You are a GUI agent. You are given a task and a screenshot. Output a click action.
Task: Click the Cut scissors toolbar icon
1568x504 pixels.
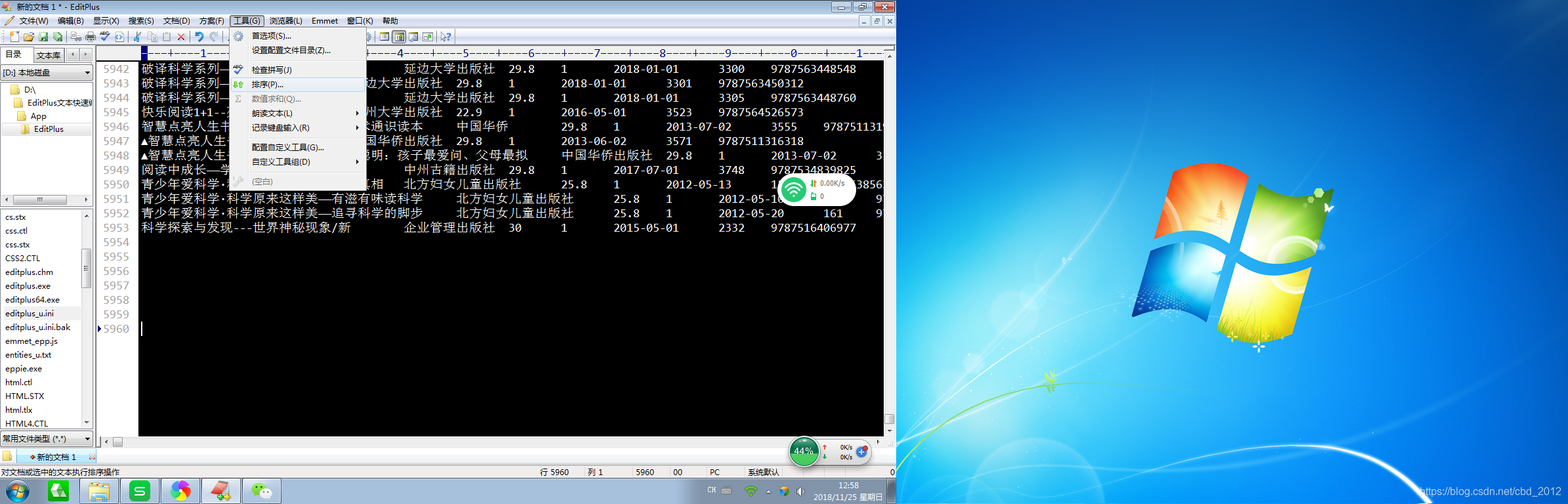tap(138, 37)
